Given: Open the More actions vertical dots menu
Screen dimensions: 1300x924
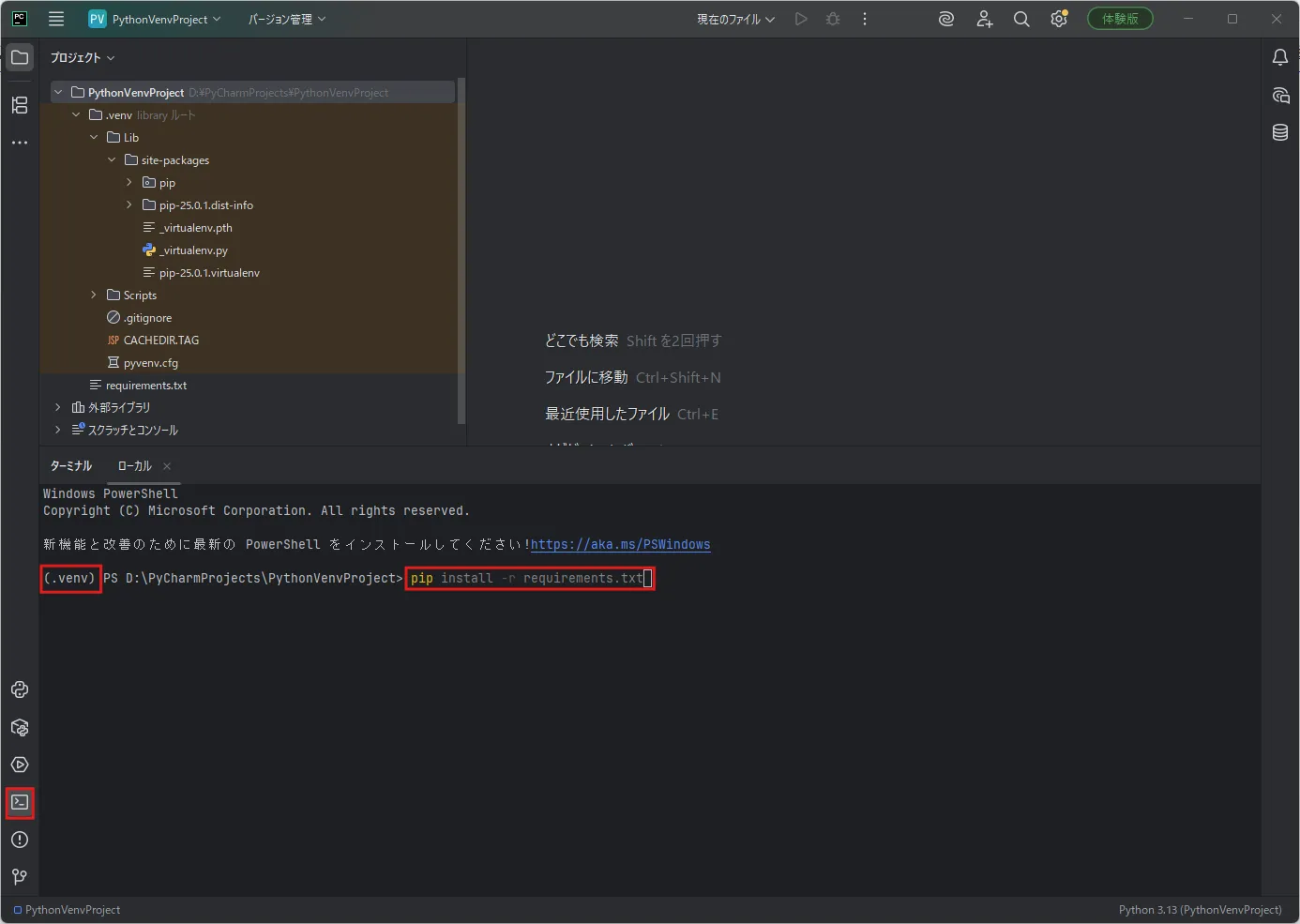Looking at the screenshot, I should [865, 19].
